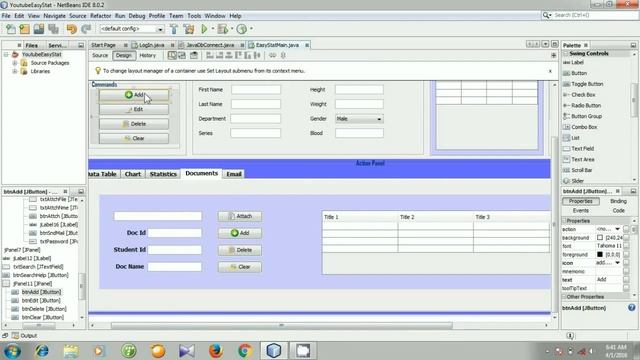Open the Run Project arrow dropdown

212,29
